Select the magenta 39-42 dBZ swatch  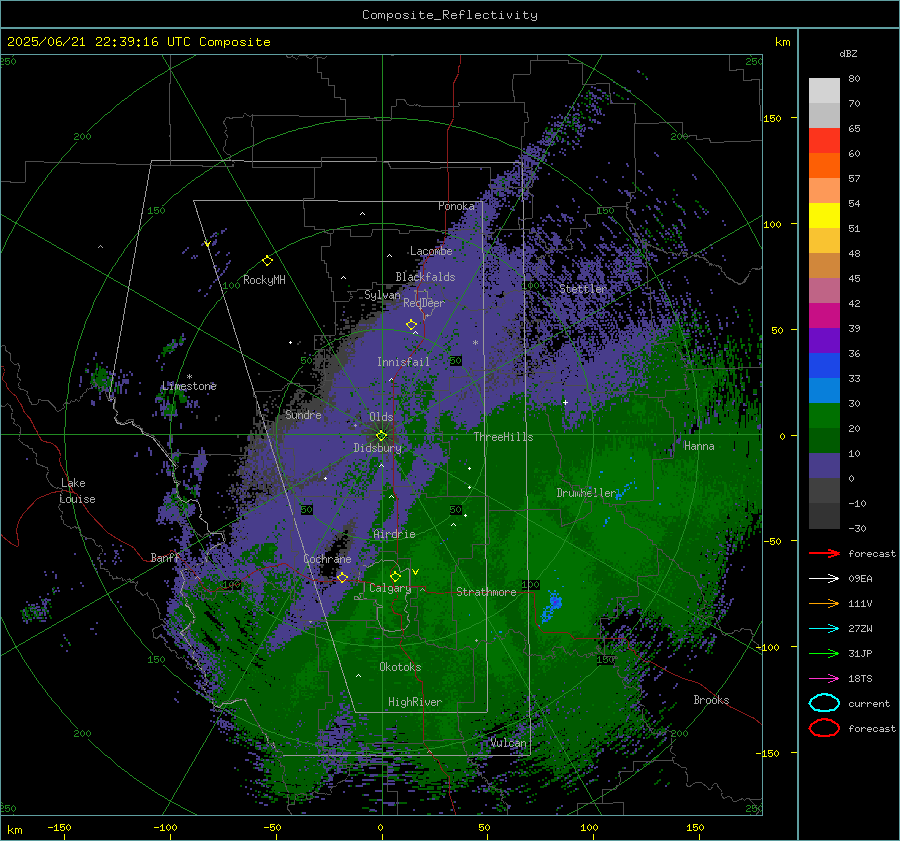pyautogui.click(x=824, y=316)
